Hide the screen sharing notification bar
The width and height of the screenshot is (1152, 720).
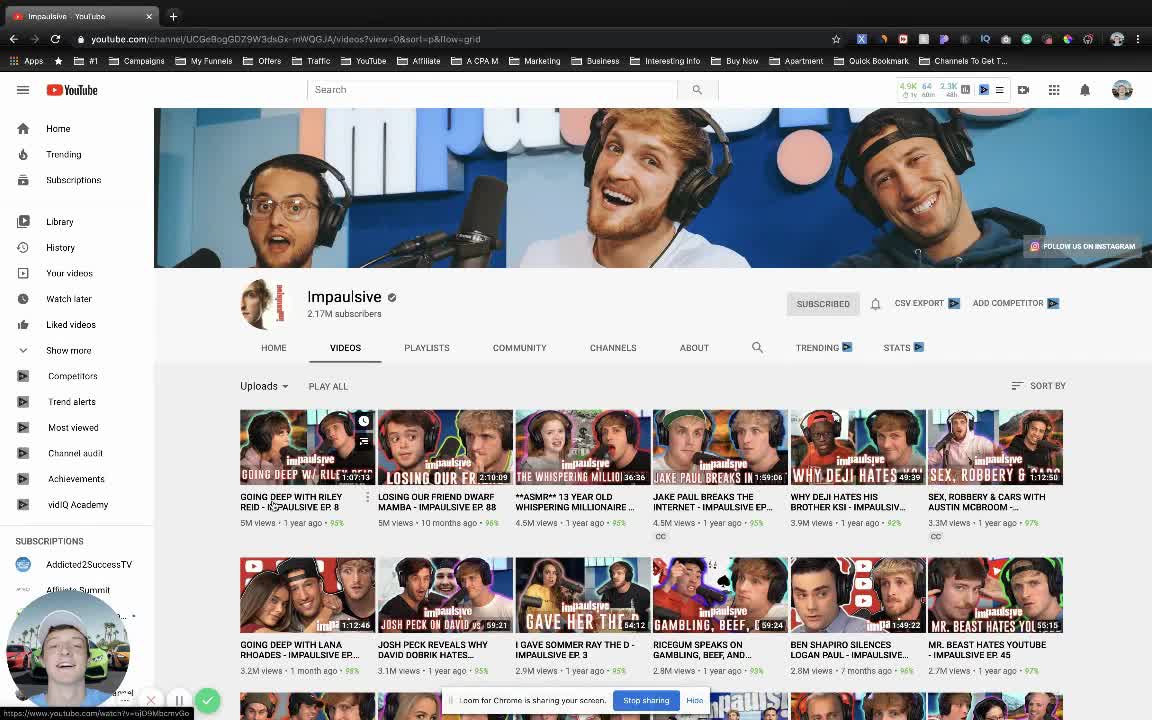tap(694, 700)
